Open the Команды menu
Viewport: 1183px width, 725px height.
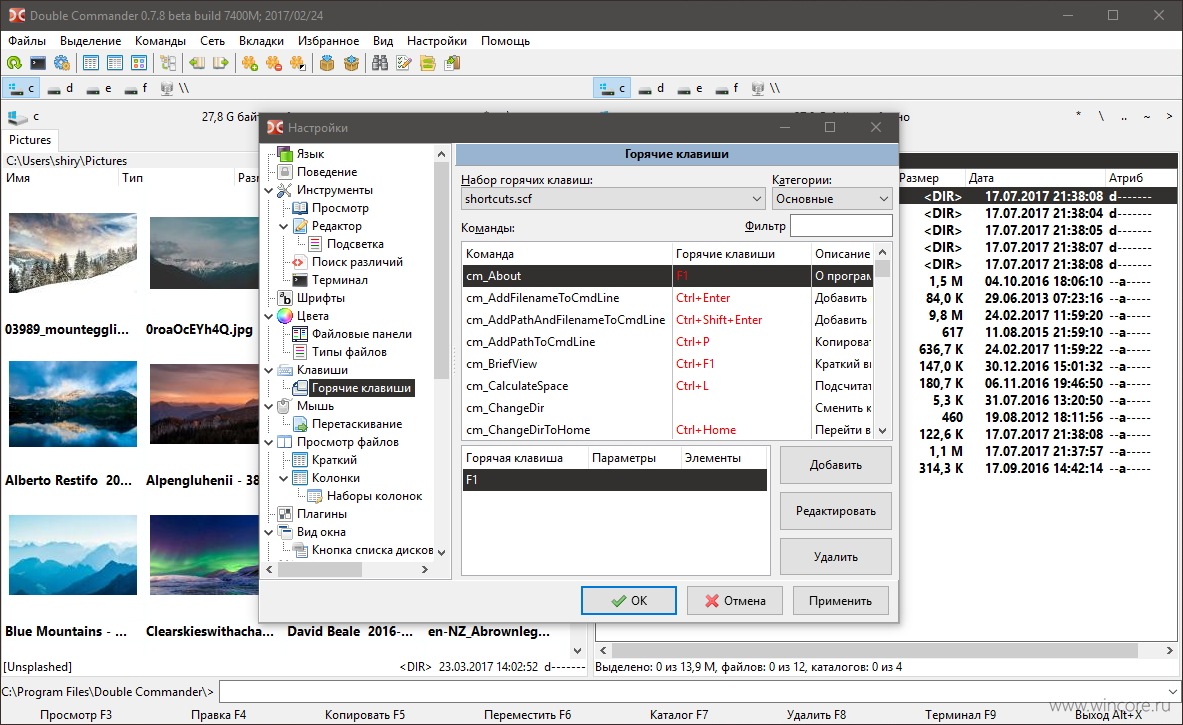160,41
